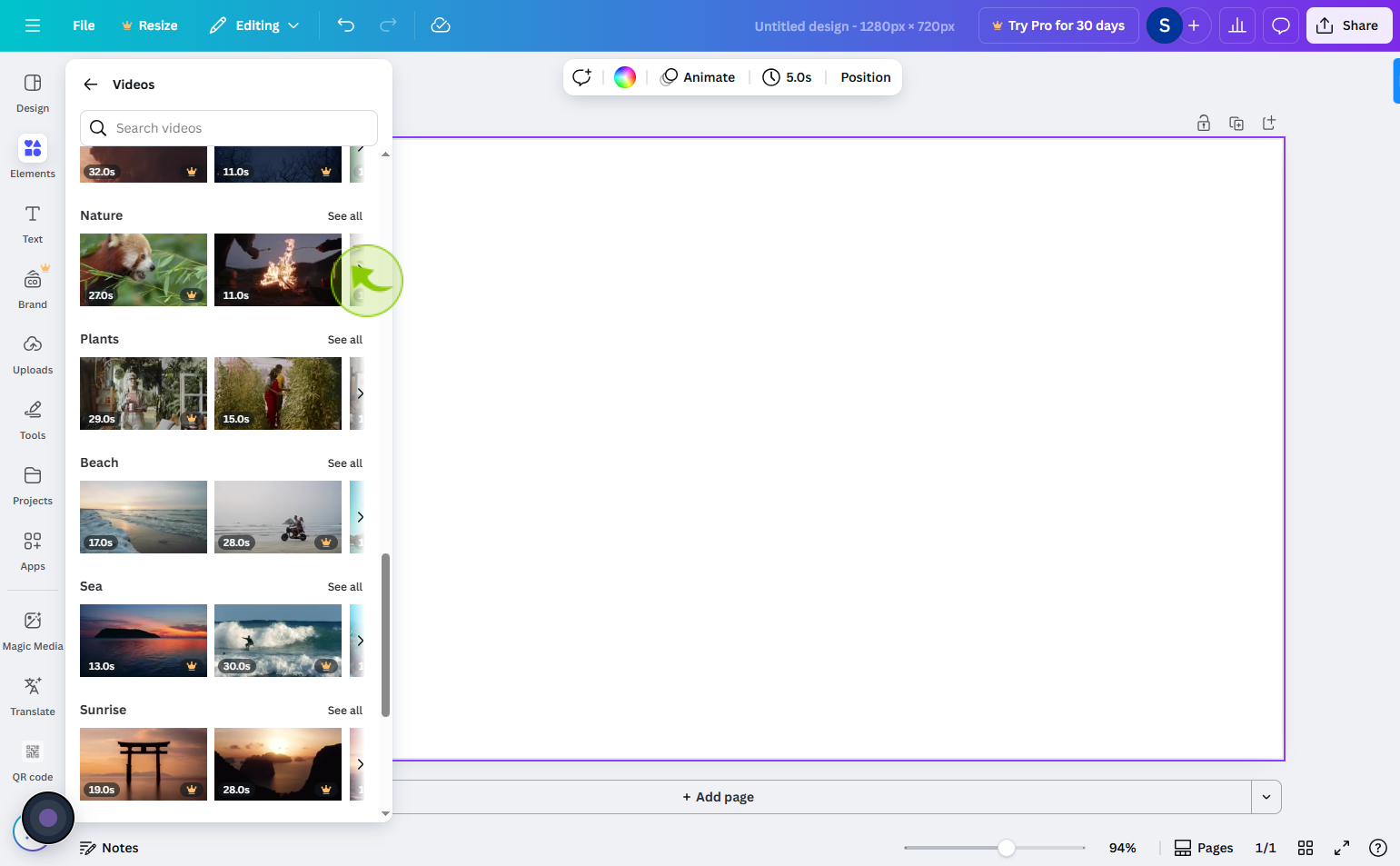Image resolution: width=1400 pixels, height=866 pixels.
Task: Select the 29.0s Plants video
Action: (x=144, y=393)
